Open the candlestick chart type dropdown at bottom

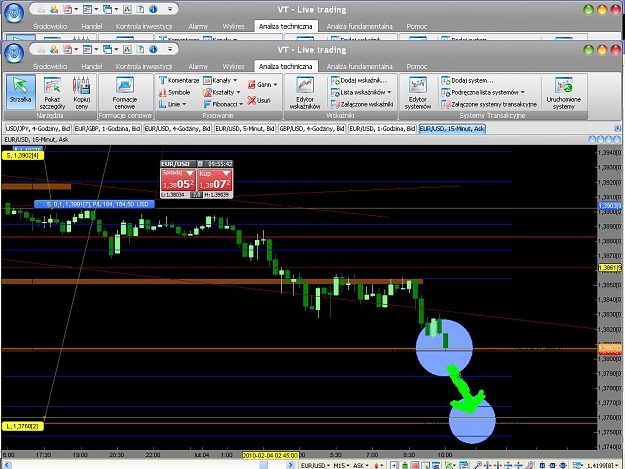[x=378, y=465]
